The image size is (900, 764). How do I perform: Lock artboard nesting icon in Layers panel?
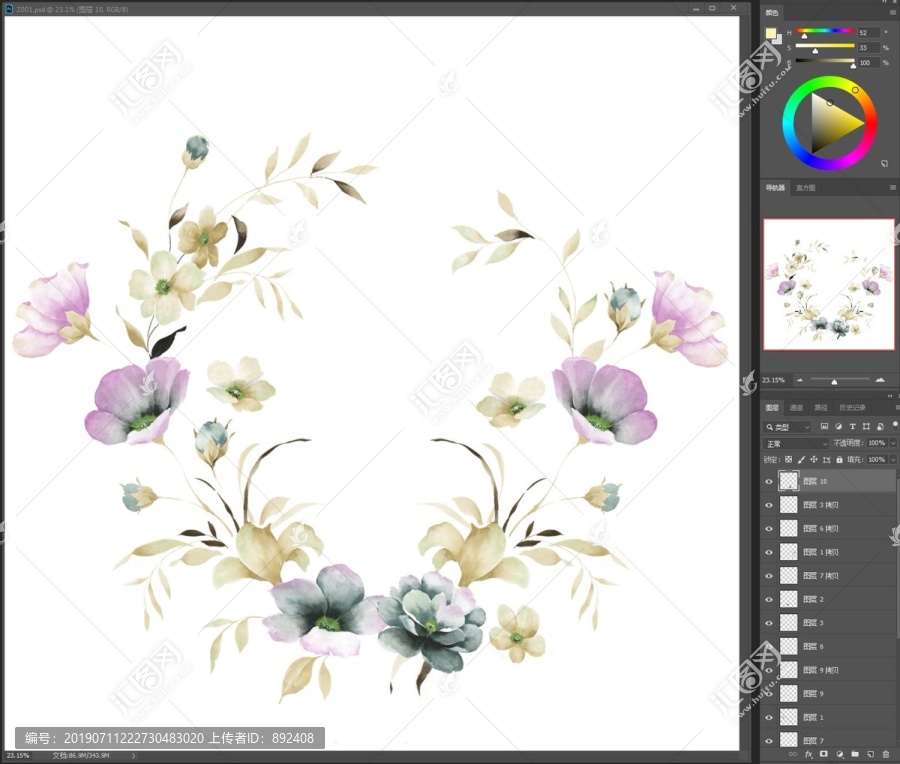click(827, 459)
